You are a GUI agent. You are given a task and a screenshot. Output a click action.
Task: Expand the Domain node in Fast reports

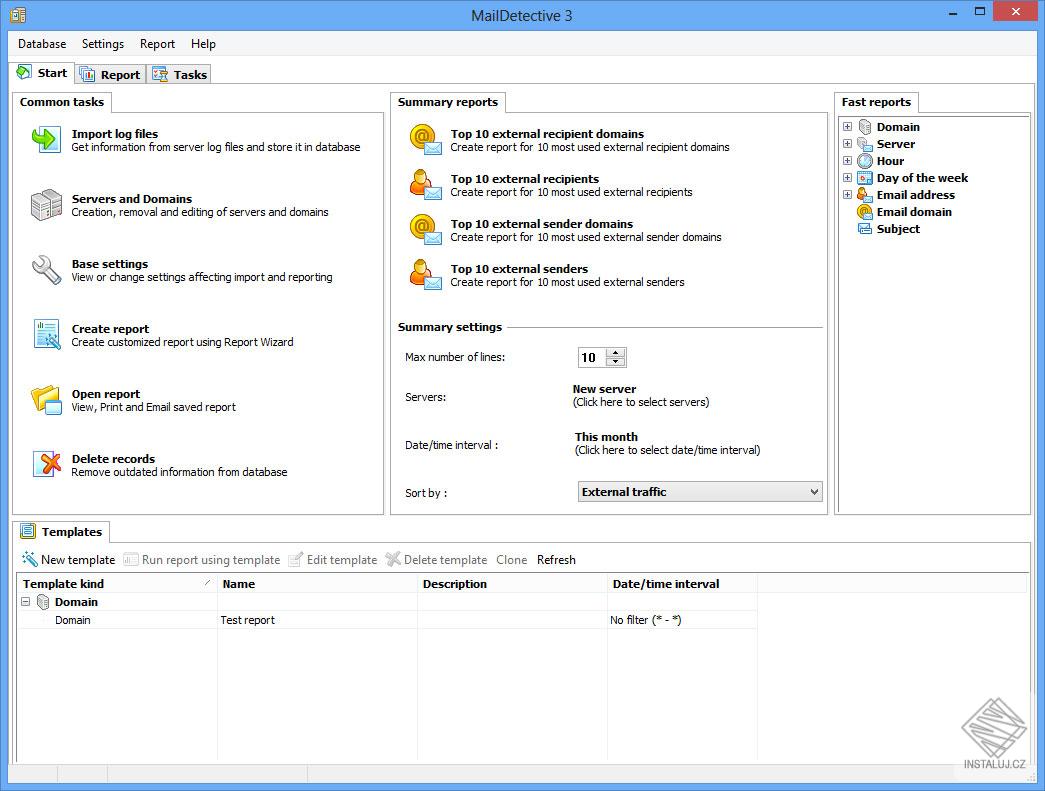[847, 127]
